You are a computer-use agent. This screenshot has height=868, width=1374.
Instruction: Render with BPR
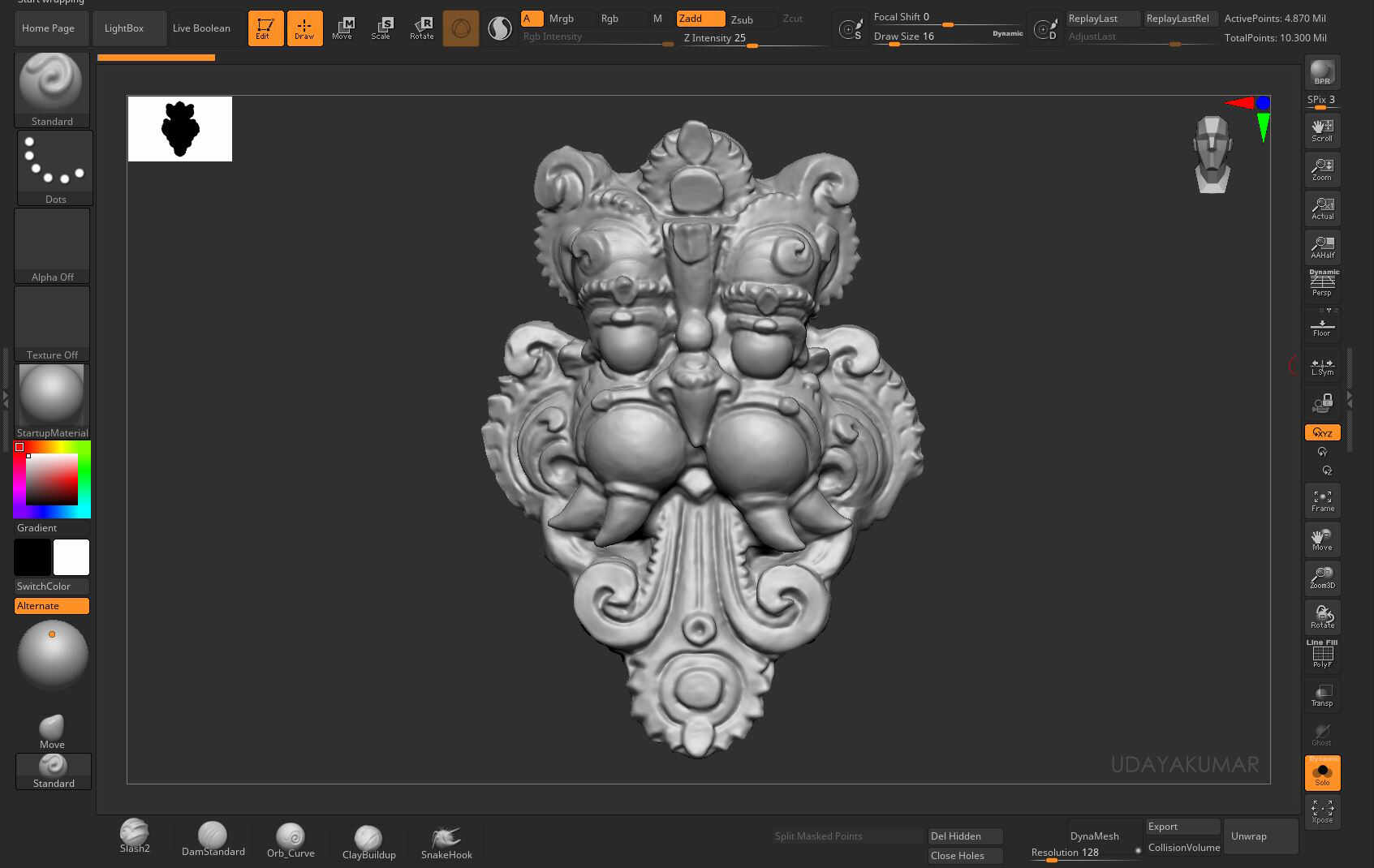pos(1322,73)
